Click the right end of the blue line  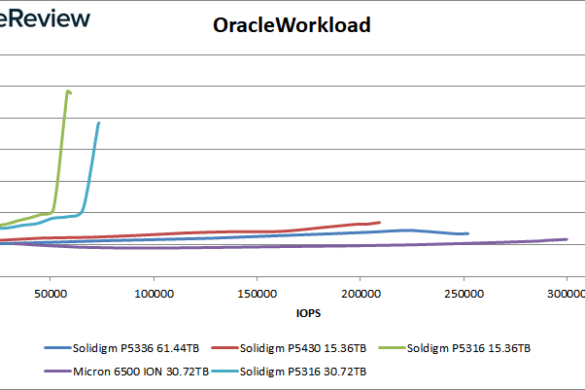pos(468,234)
